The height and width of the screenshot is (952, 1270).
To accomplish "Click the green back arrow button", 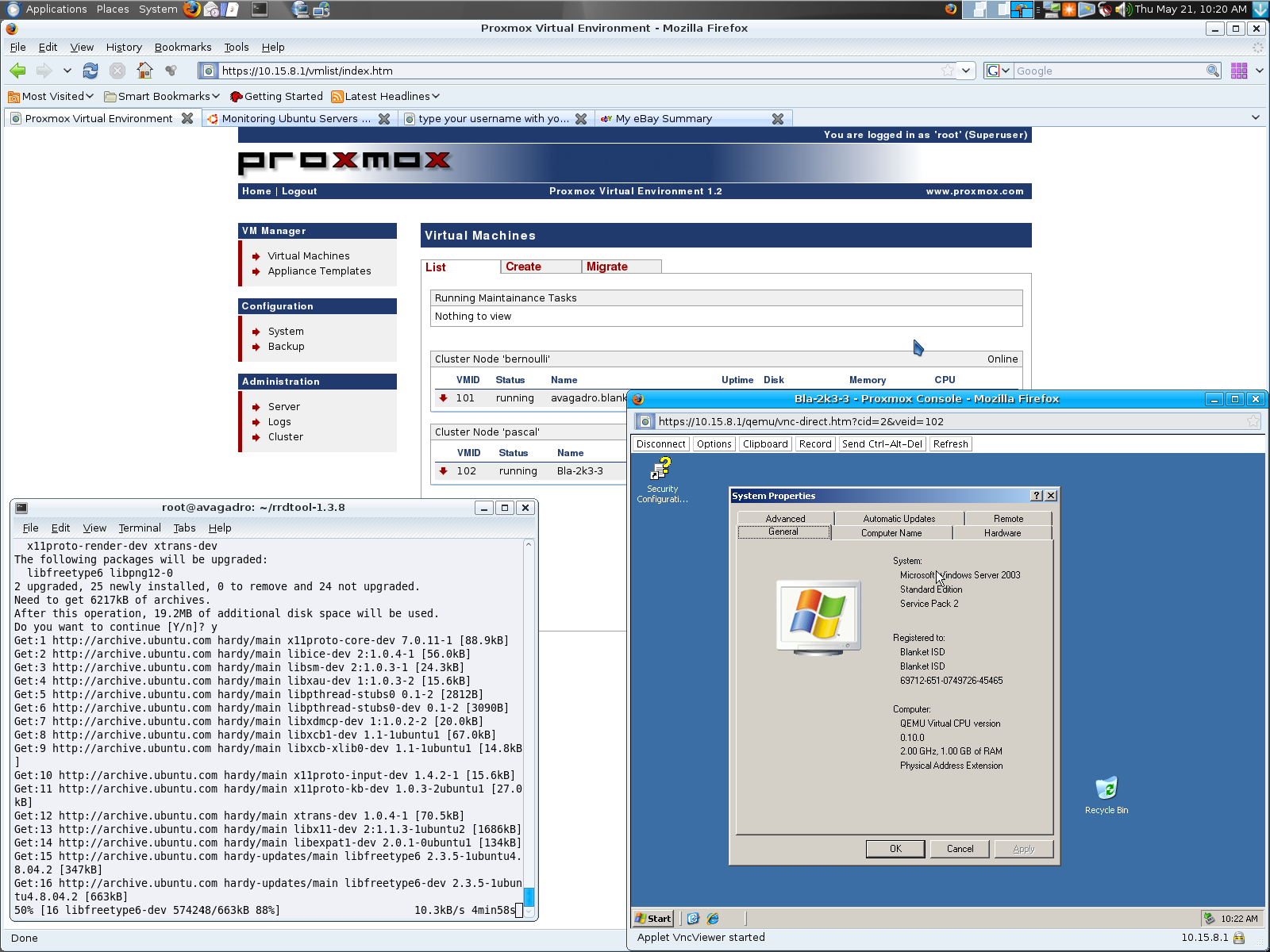I will point(17,71).
